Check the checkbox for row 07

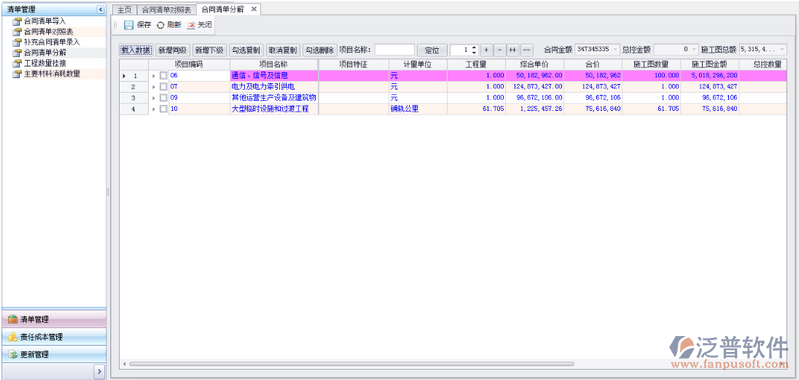(x=163, y=87)
